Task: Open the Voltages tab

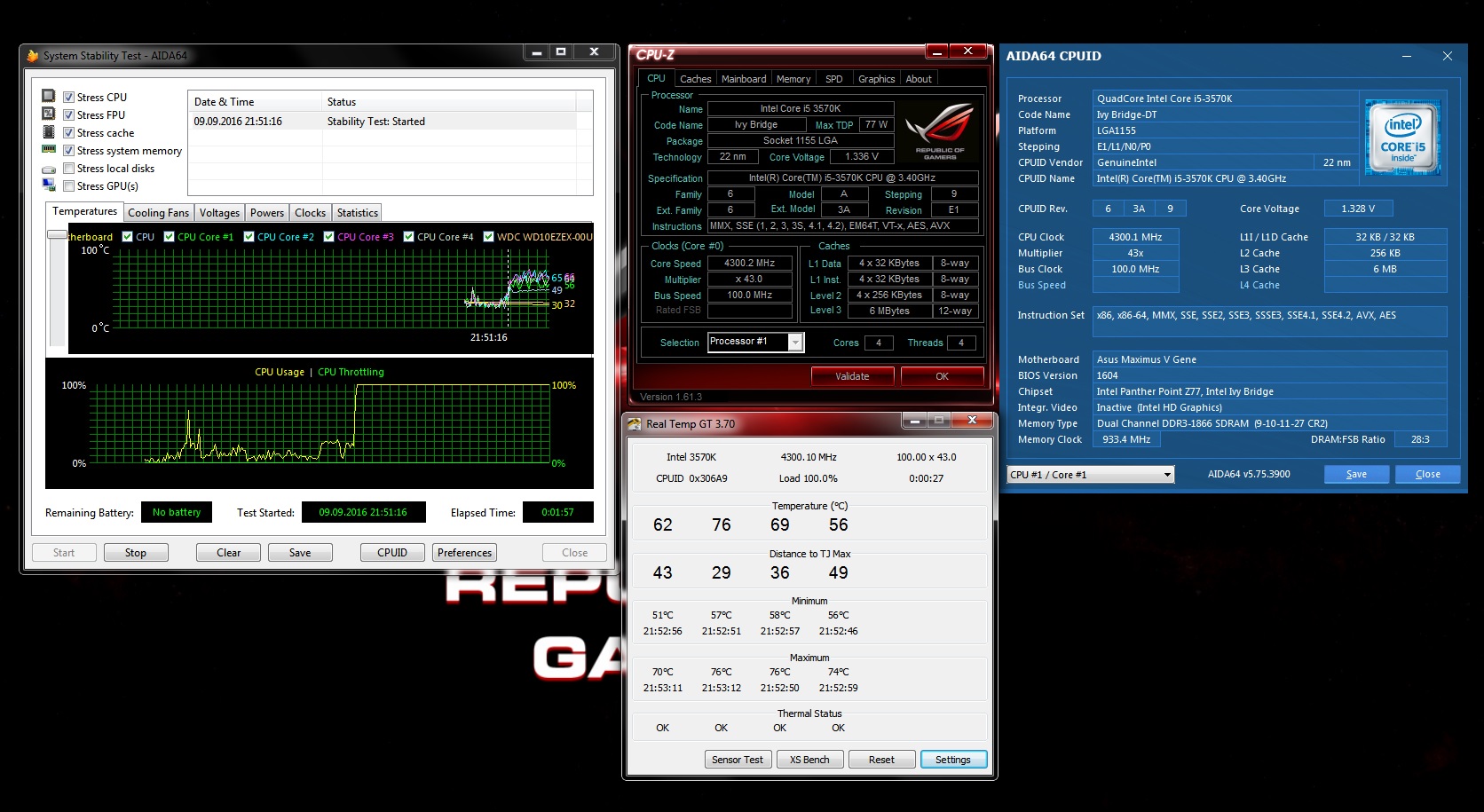Action: click(219, 213)
